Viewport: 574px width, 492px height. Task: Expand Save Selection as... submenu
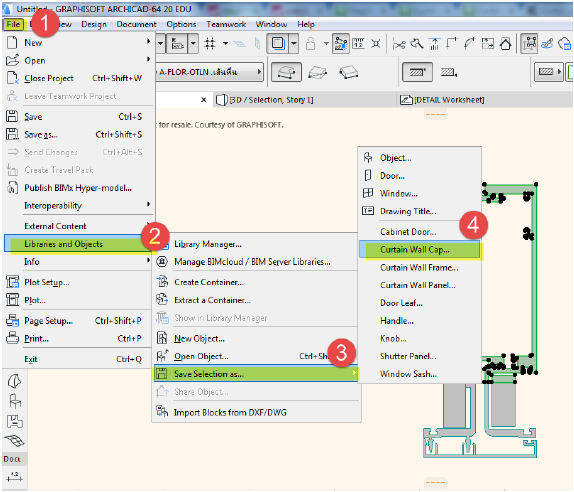[x=256, y=374]
